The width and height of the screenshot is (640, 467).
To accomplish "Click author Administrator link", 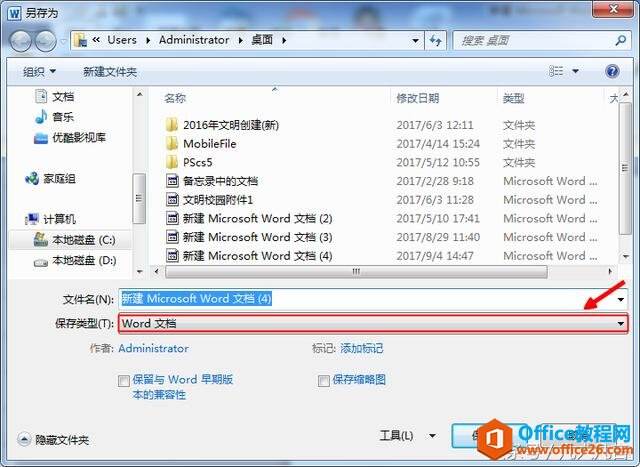I will point(153,349).
